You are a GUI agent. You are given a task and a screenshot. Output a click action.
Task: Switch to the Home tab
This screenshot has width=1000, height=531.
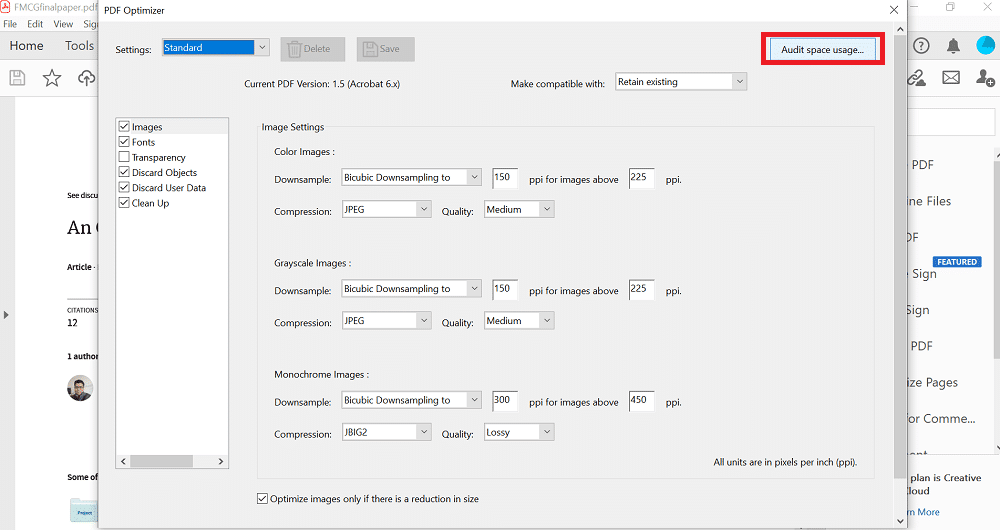pyautogui.click(x=26, y=46)
